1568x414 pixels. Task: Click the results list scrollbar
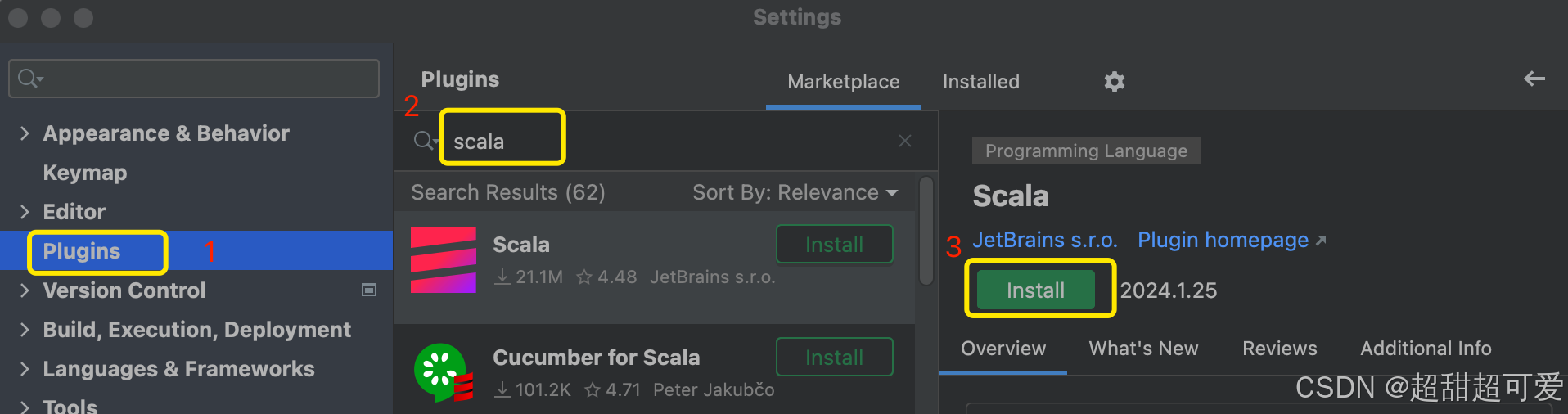pyautogui.click(x=926, y=232)
